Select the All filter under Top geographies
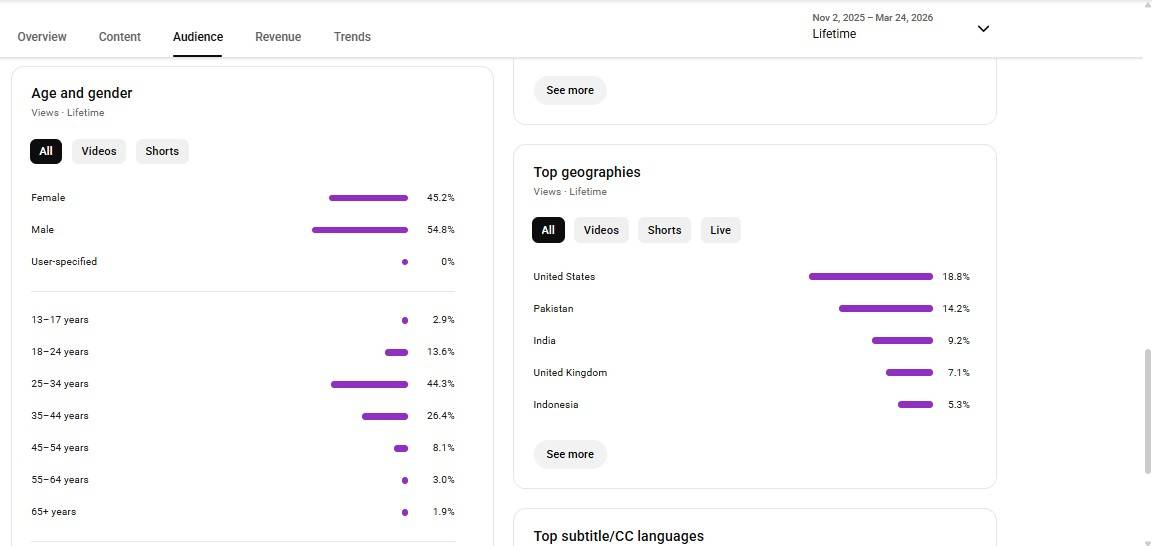Image resolution: width=1152 pixels, height=546 pixels. pos(548,230)
